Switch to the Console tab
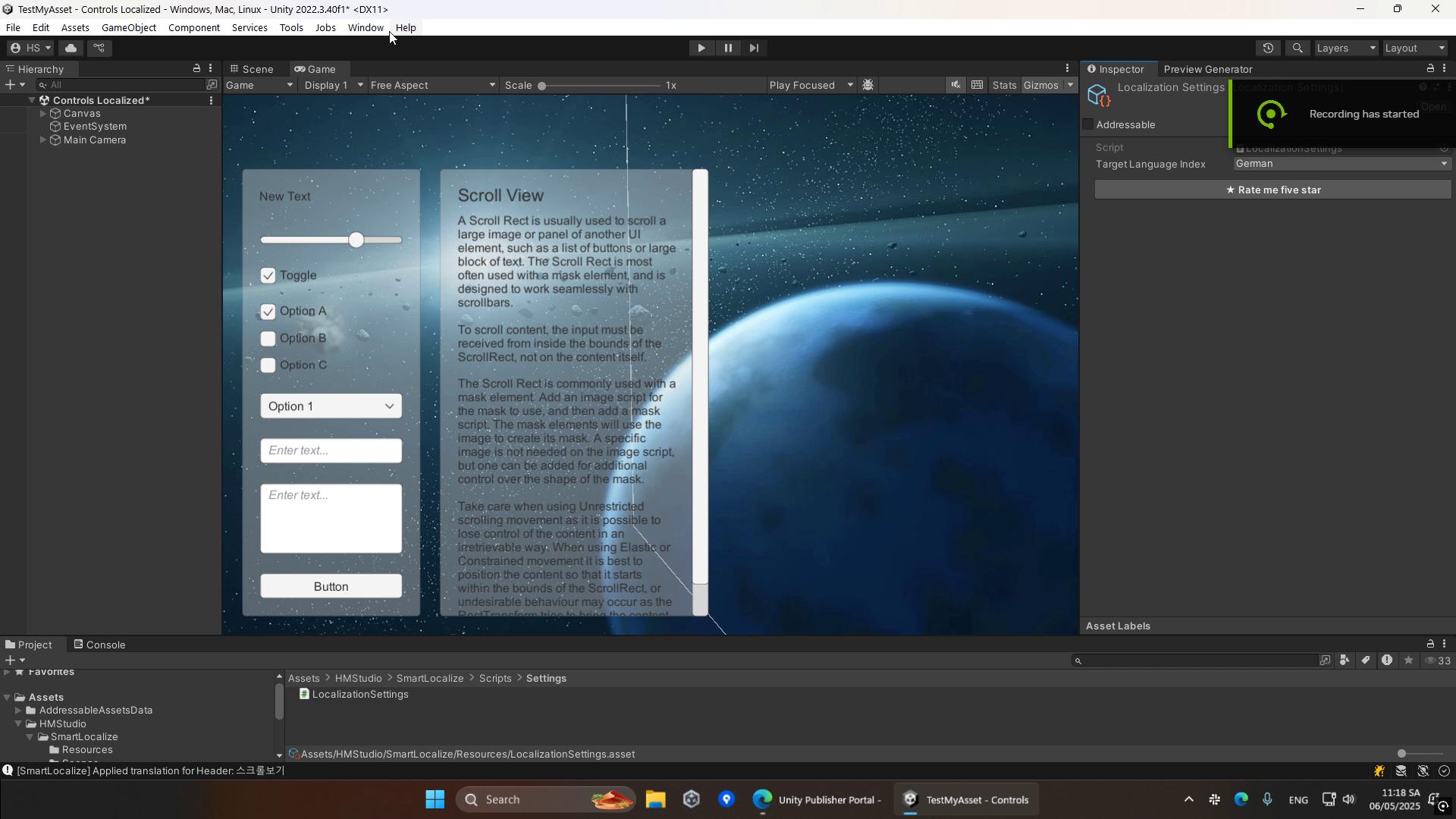1456x819 pixels. [x=99, y=645]
